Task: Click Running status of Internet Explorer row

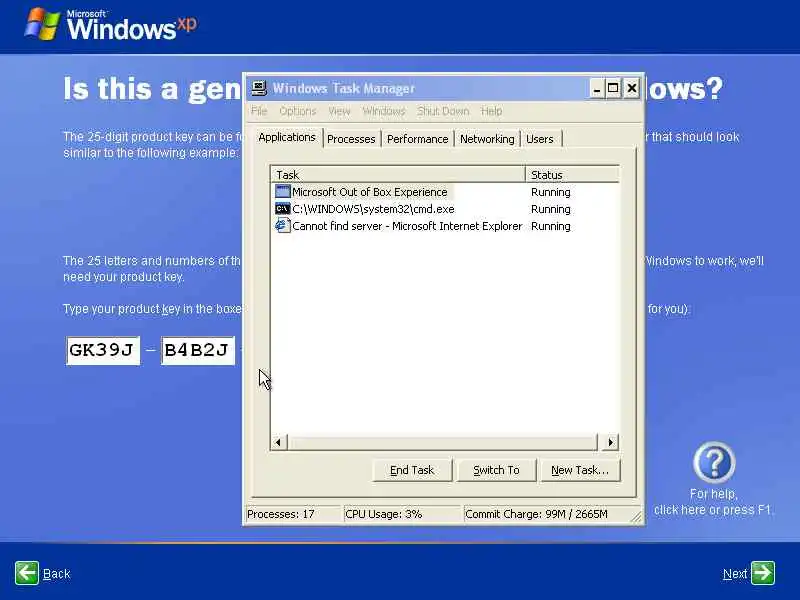Action: pos(551,226)
